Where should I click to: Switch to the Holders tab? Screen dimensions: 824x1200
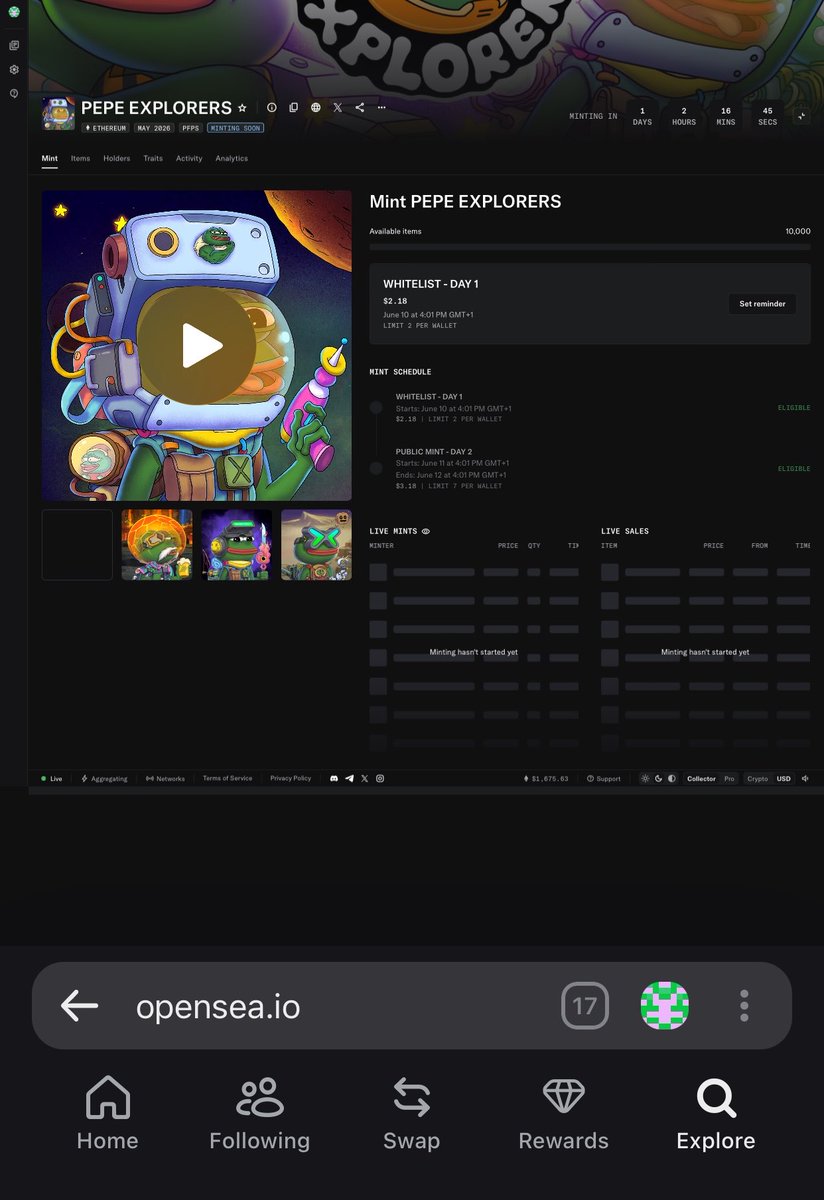tap(116, 158)
